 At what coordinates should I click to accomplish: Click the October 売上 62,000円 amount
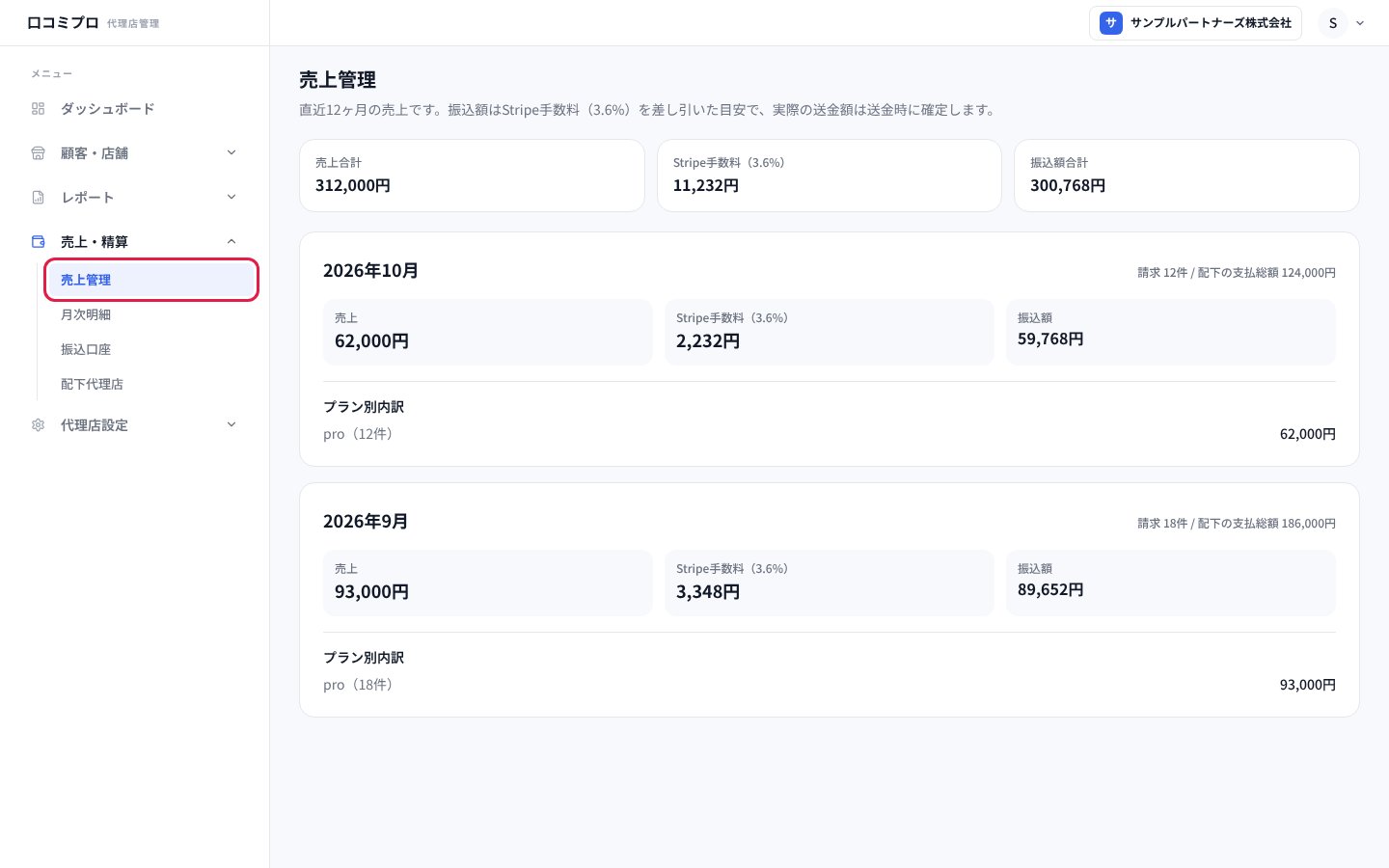(371, 341)
